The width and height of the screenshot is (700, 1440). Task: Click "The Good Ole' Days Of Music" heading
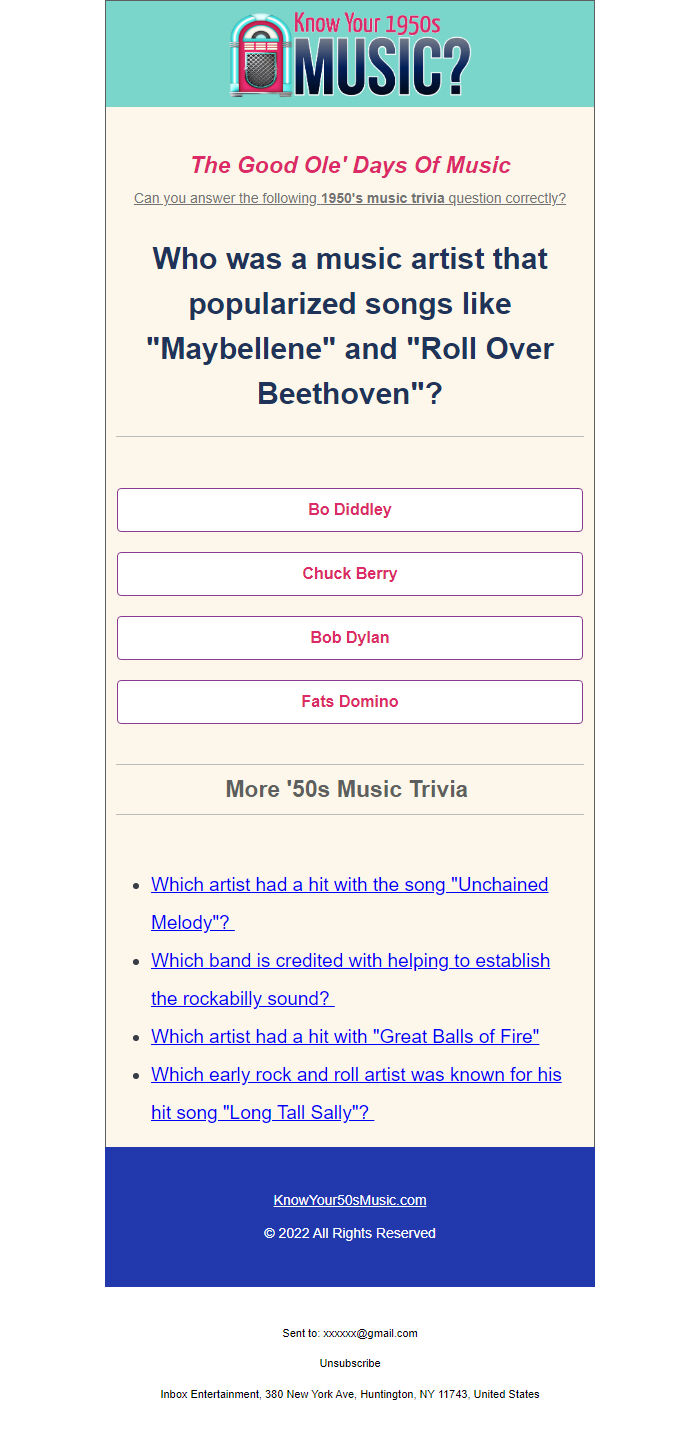[x=350, y=165]
